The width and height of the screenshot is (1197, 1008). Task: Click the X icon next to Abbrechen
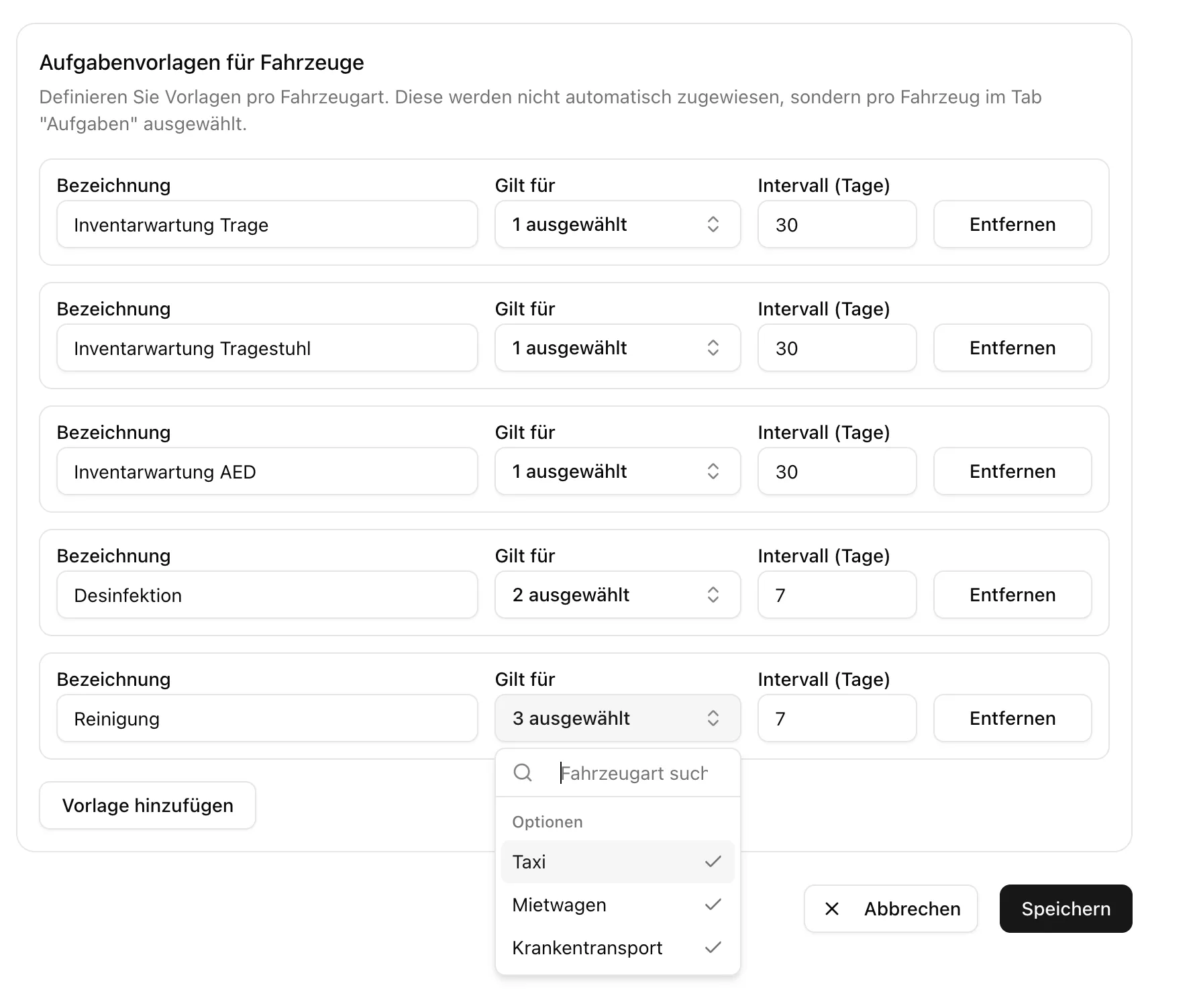[x=831, y=909]
